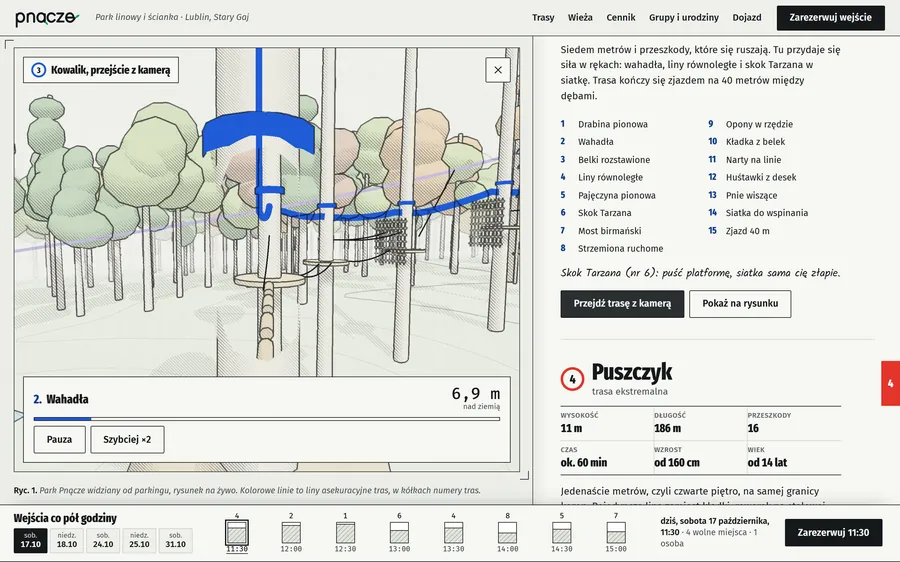Click Pokaż na rysunku button

(x=740, y=304)
